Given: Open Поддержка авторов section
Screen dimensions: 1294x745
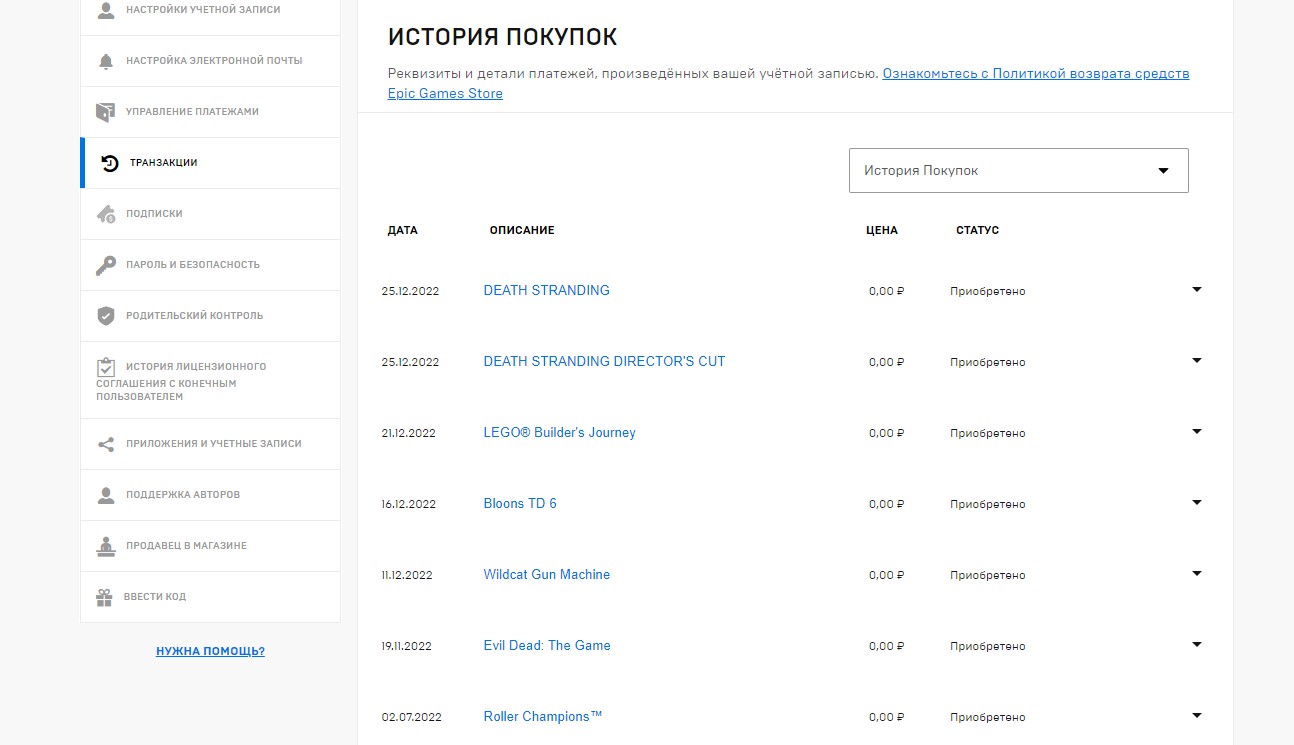Looking at the screenshot, I should [x=210, y=495].
